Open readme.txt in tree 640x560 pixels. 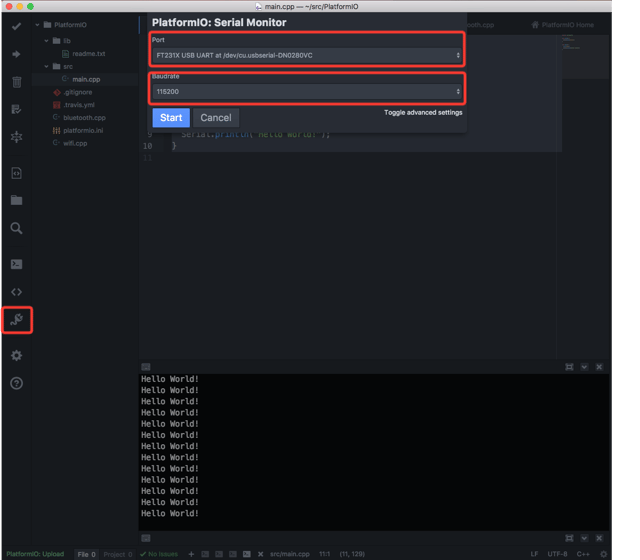pyautogui.click(x=89, y=53)
